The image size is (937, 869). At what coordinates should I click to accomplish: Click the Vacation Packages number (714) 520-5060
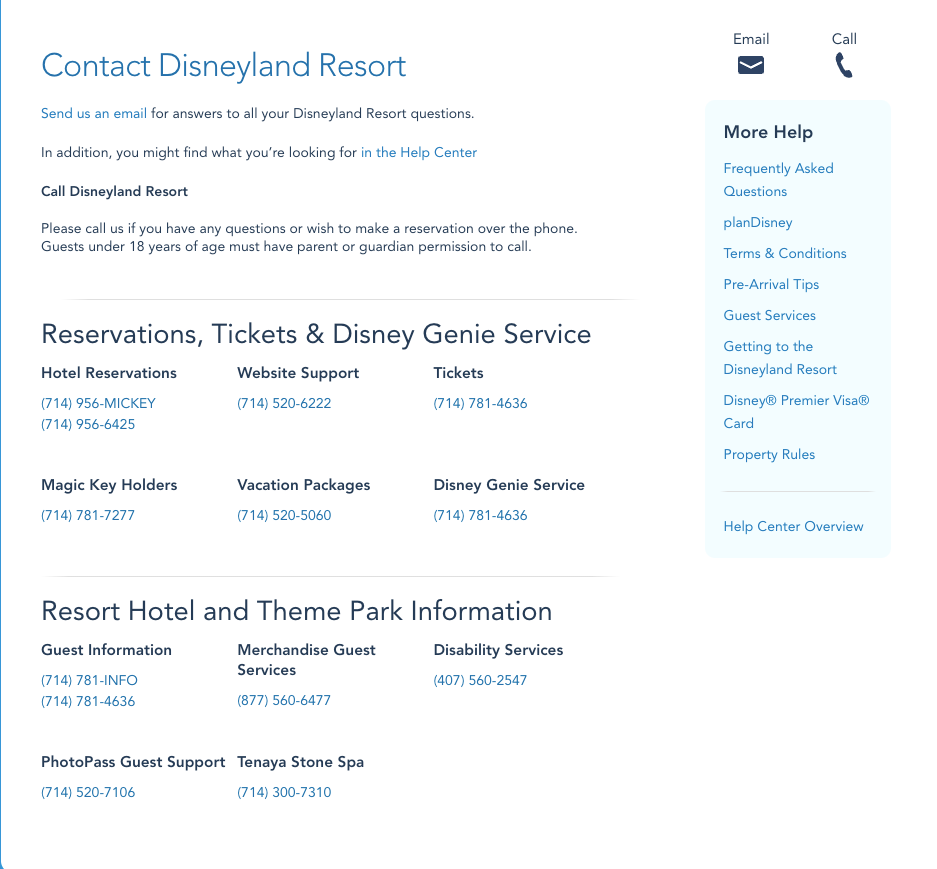284,515
